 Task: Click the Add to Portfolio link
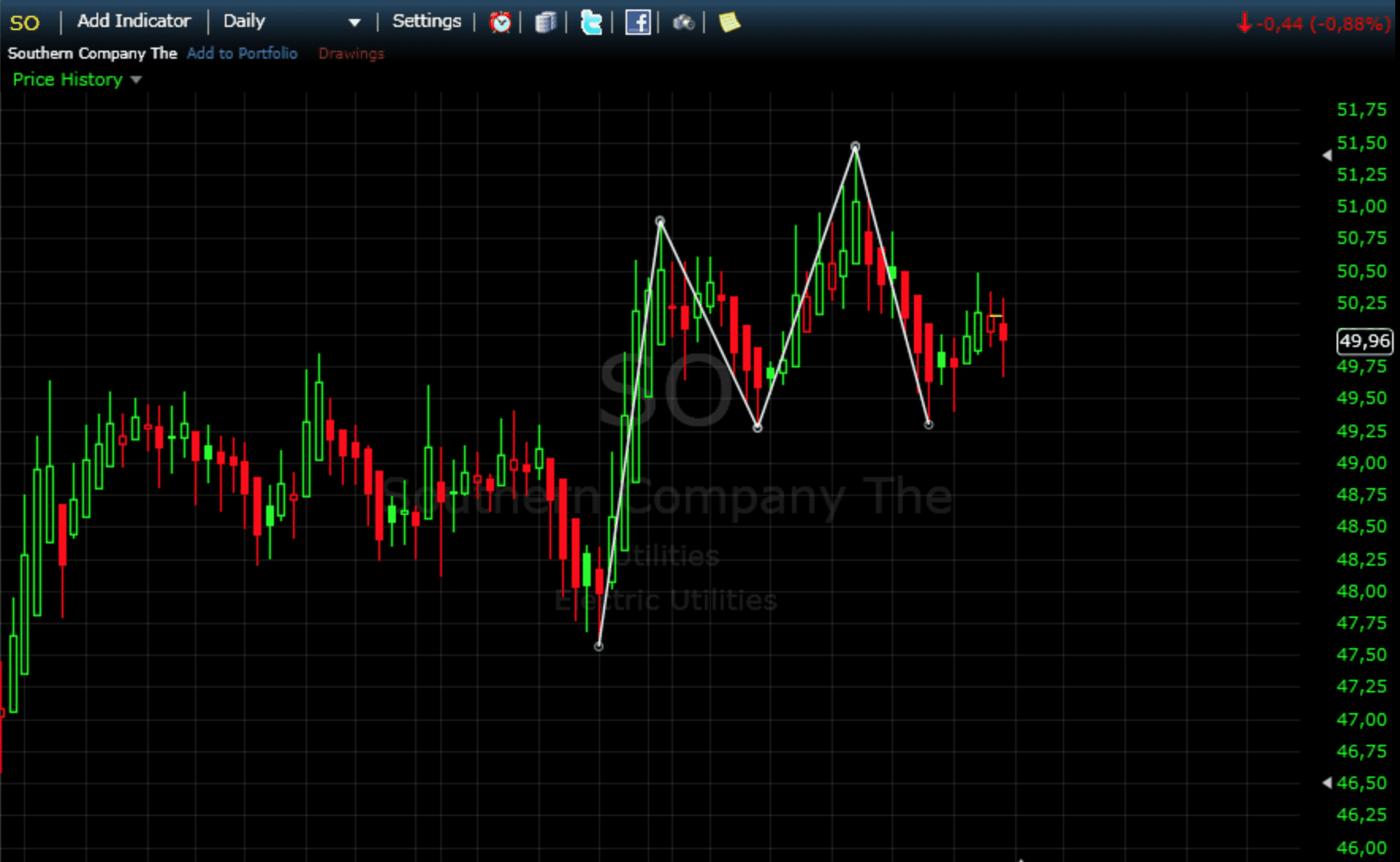(x=242, y=53)
